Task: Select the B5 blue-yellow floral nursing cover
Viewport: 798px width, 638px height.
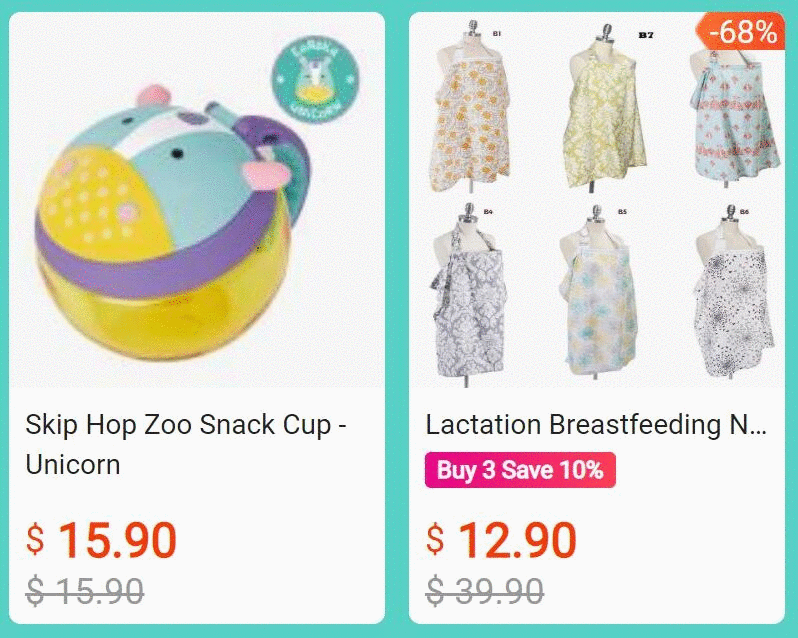Action: click(x=598, y=293)
